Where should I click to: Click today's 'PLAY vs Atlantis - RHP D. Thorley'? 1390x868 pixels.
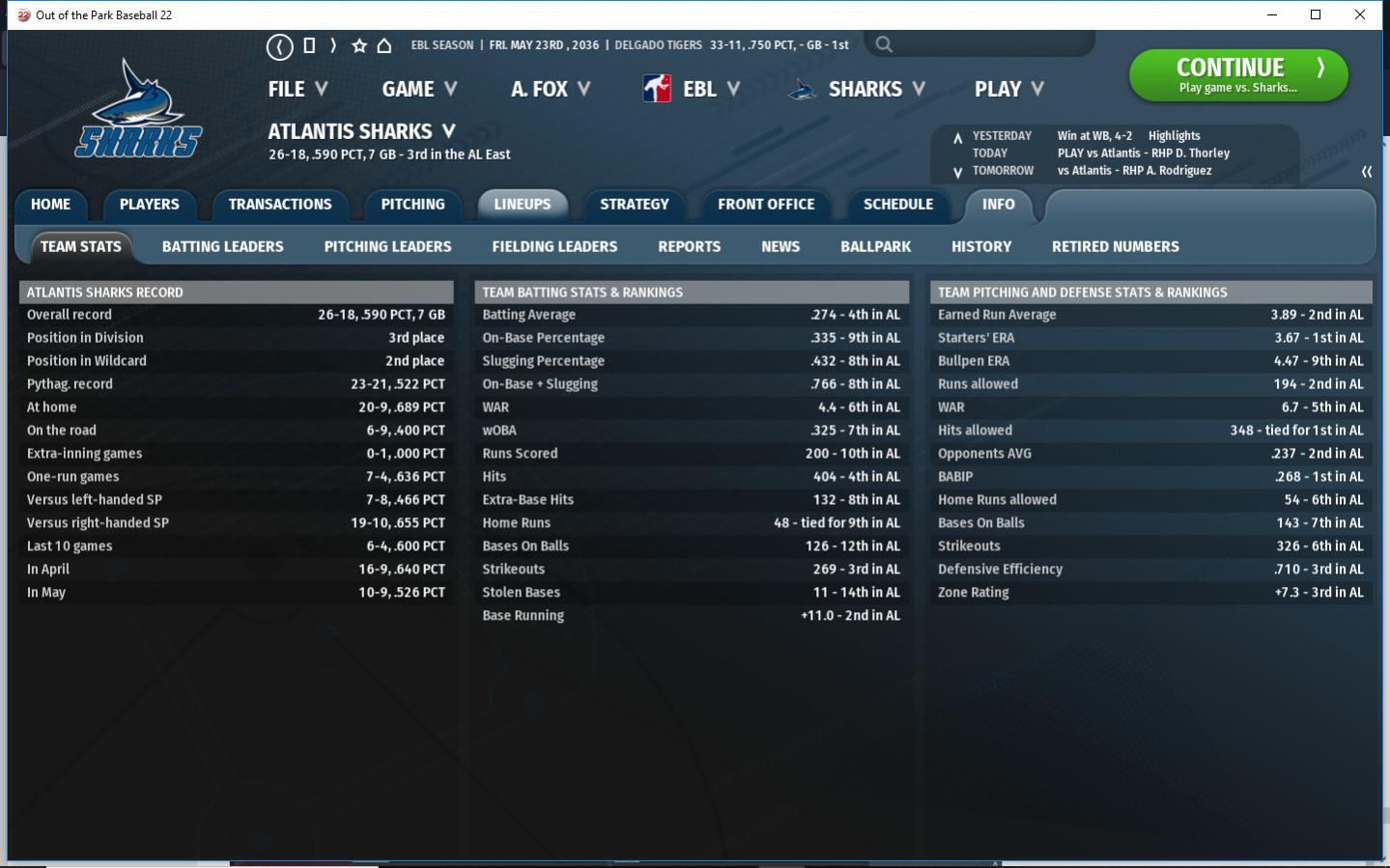pyautogui.click(x=1144, y=154)
